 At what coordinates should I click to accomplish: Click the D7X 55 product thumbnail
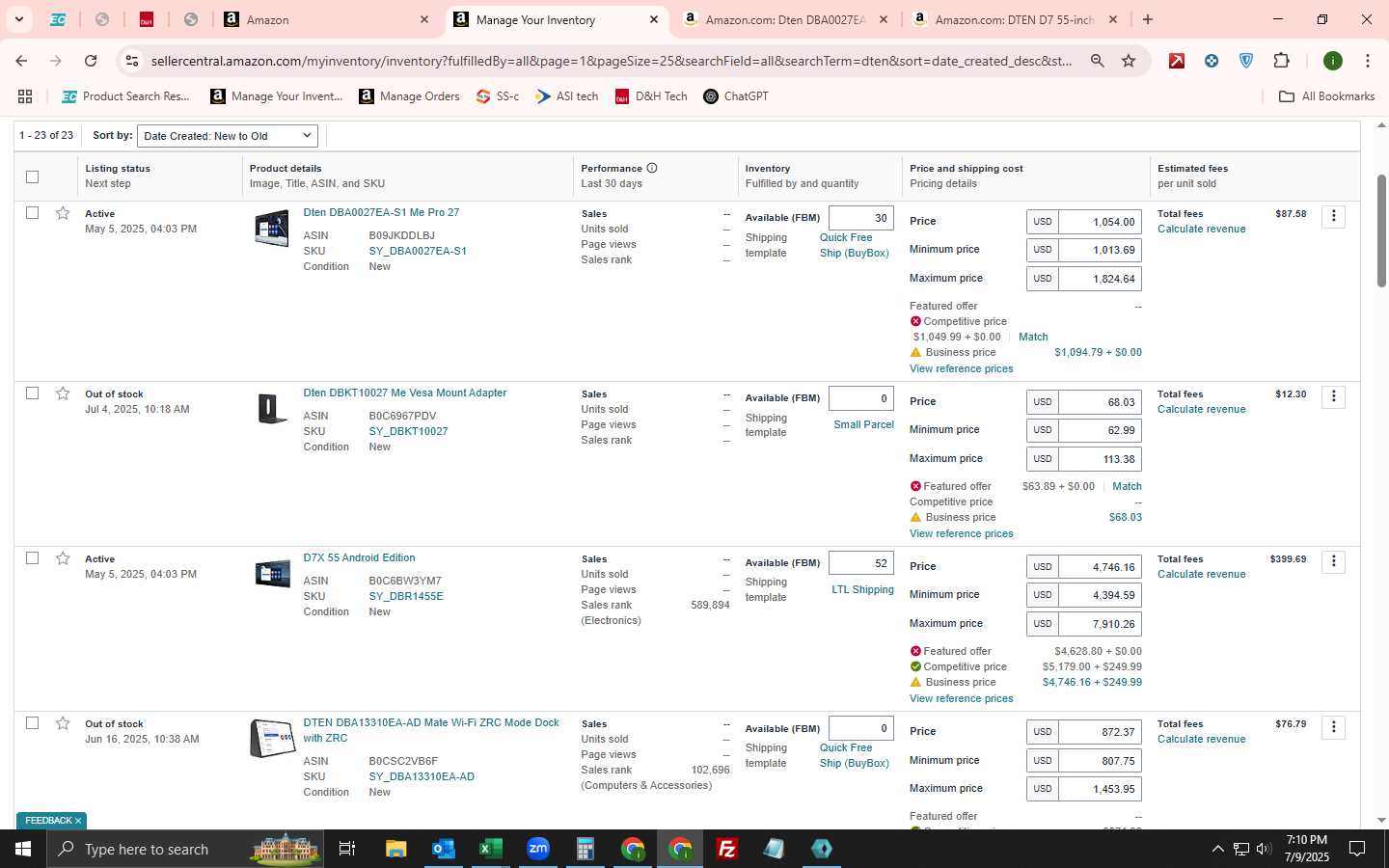[272, 574]
